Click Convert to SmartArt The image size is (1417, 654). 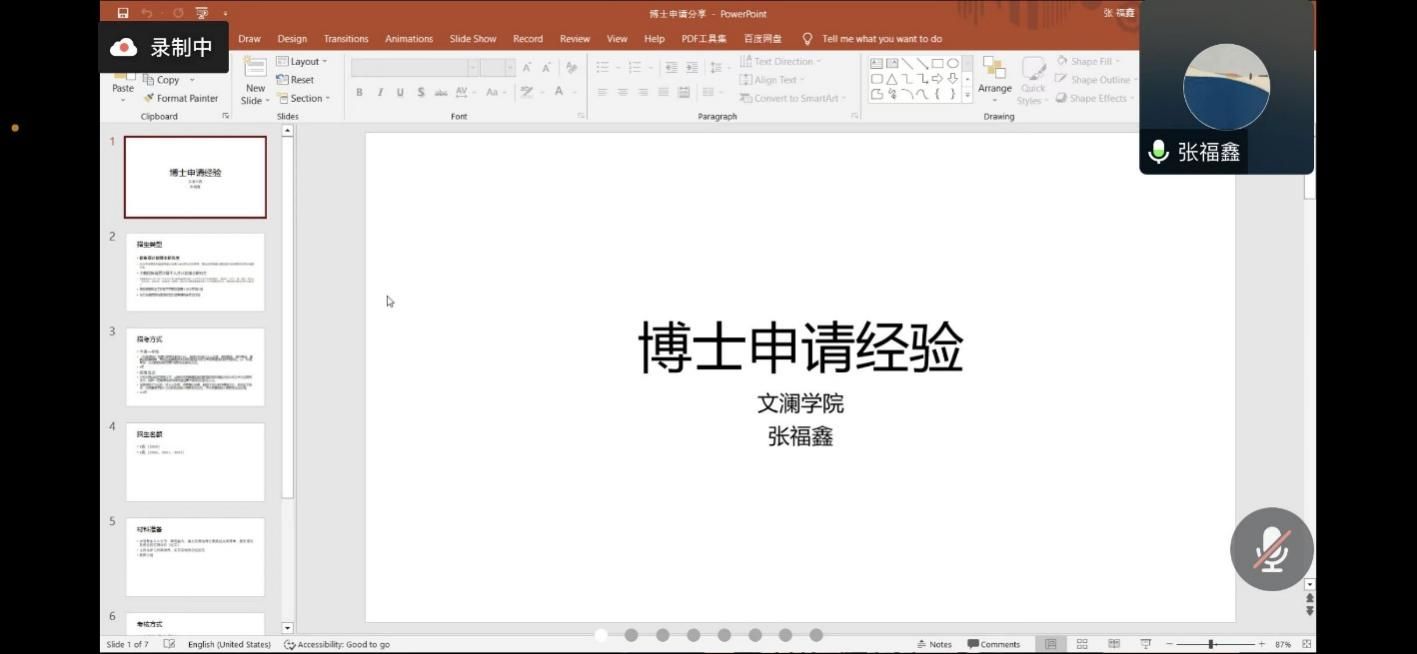click(793, 98)
